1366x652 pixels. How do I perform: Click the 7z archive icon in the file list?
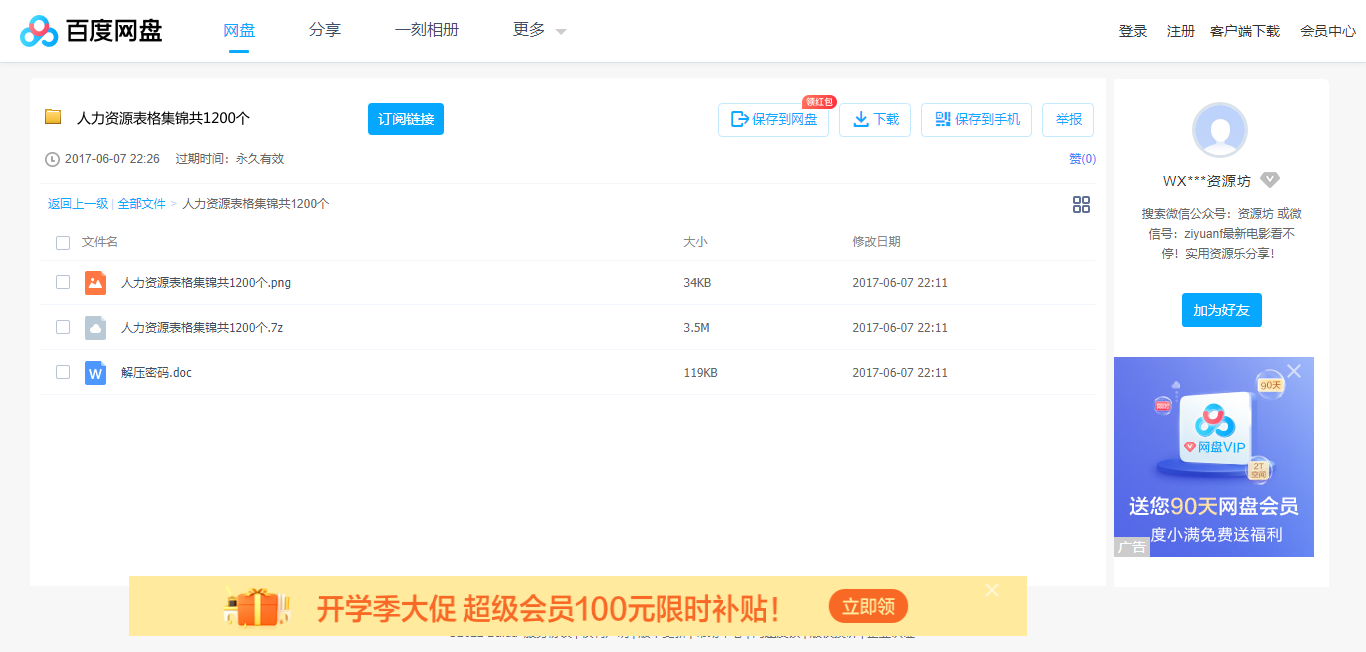pyautogui.click(x=95, y=327)
